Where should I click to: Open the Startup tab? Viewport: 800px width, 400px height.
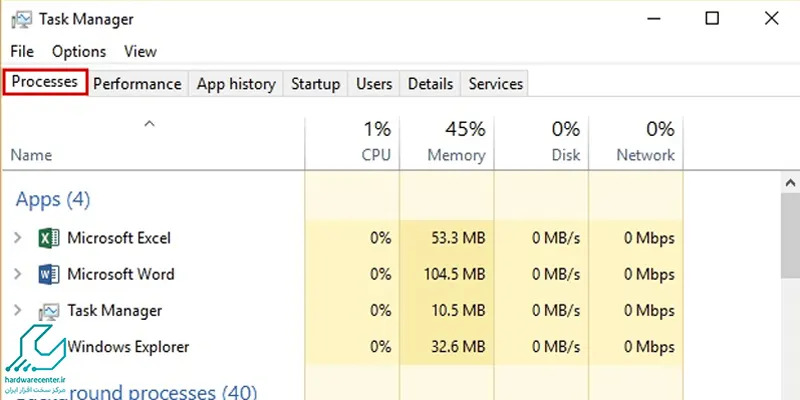coord(315,84)
